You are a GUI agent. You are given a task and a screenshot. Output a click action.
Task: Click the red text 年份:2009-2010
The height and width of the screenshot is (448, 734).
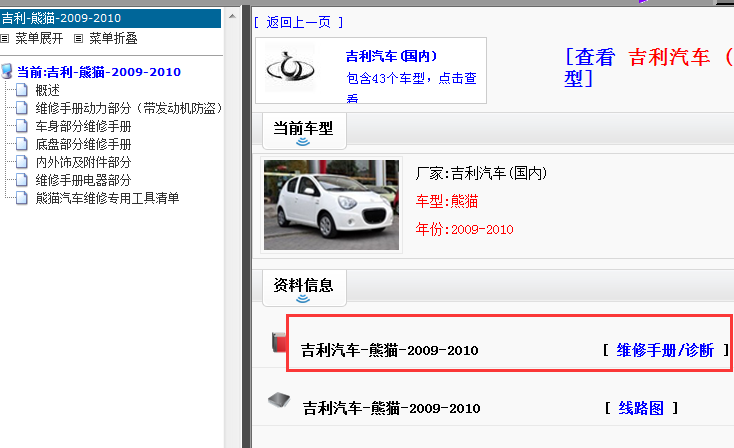(464, 229)
